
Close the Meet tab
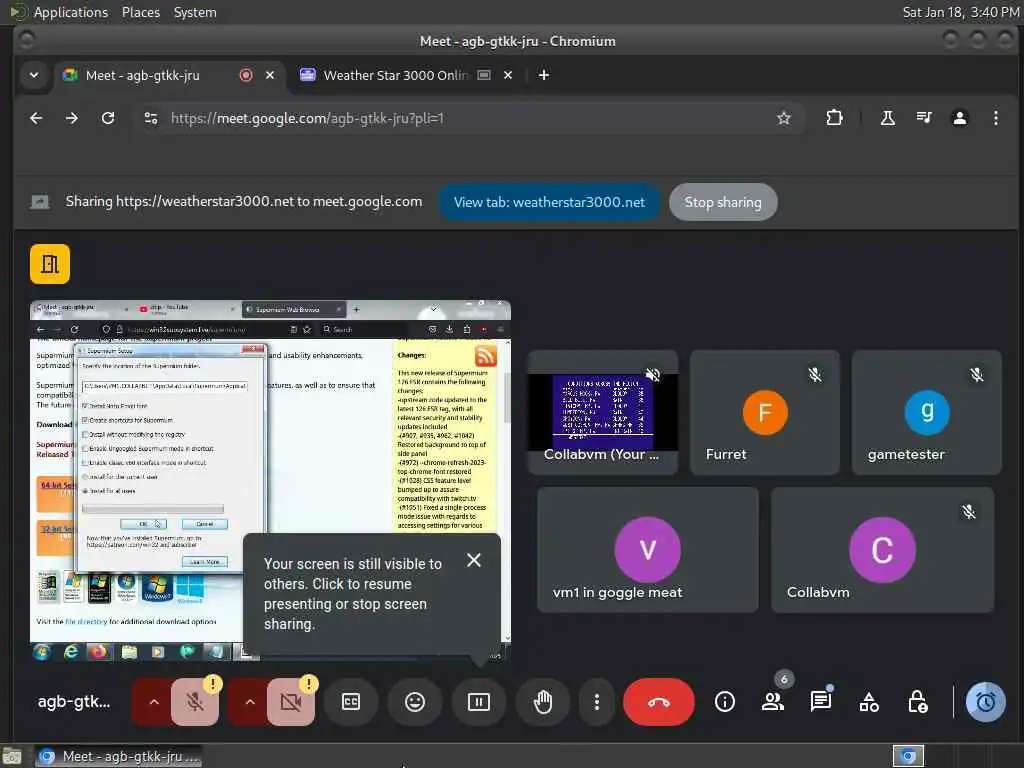point(270,75)
